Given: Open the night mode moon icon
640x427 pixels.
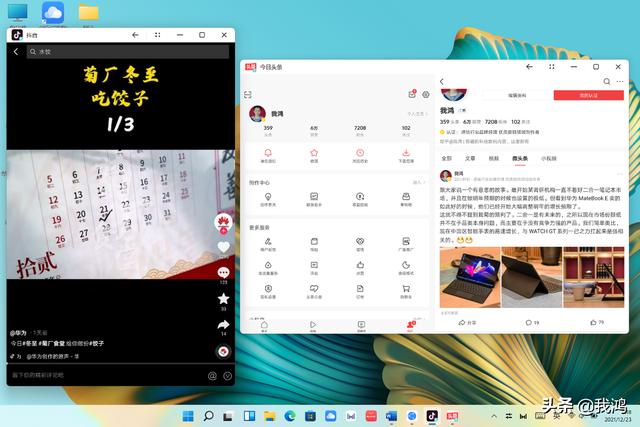Looking at the screenshot, I should click(406, 265).
